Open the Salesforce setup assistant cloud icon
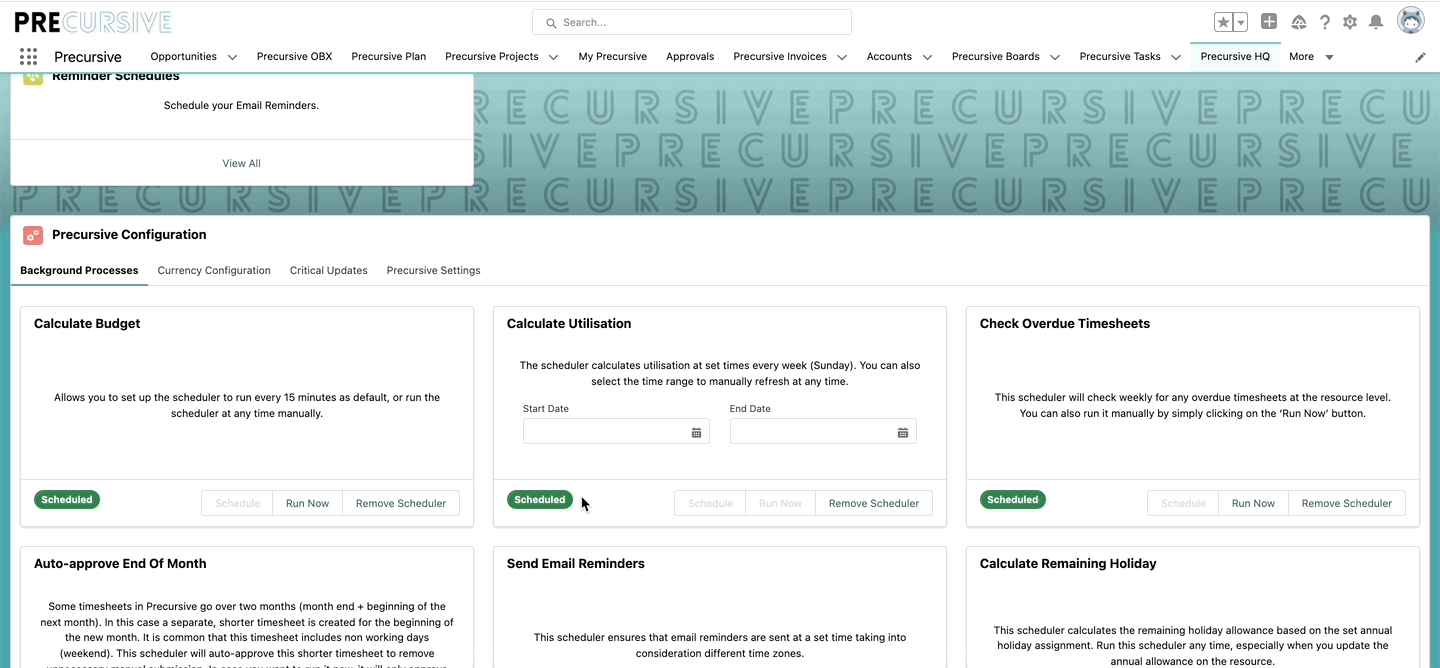 (1299, 22)
